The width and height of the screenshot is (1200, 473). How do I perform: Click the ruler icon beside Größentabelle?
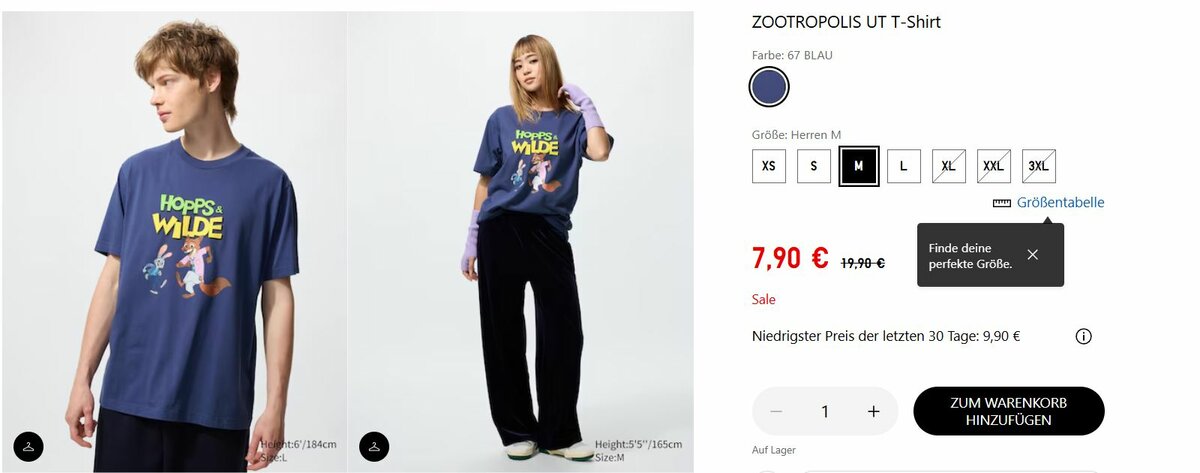(1002, 203)
